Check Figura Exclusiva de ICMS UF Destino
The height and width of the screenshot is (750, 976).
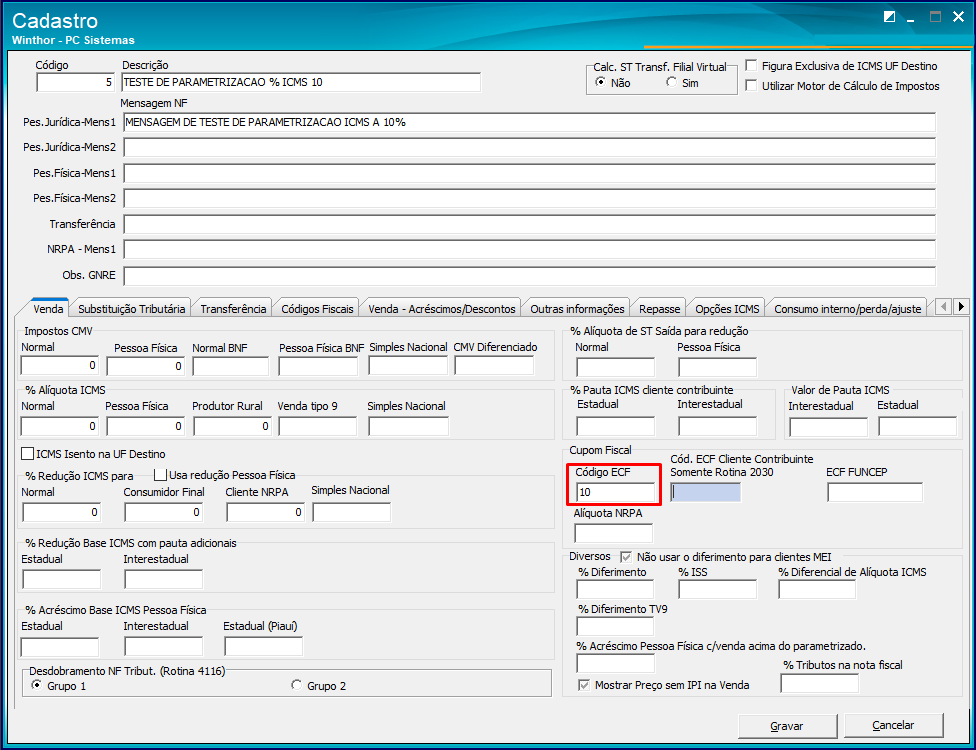pyautogui.click(x=751, y=65)
